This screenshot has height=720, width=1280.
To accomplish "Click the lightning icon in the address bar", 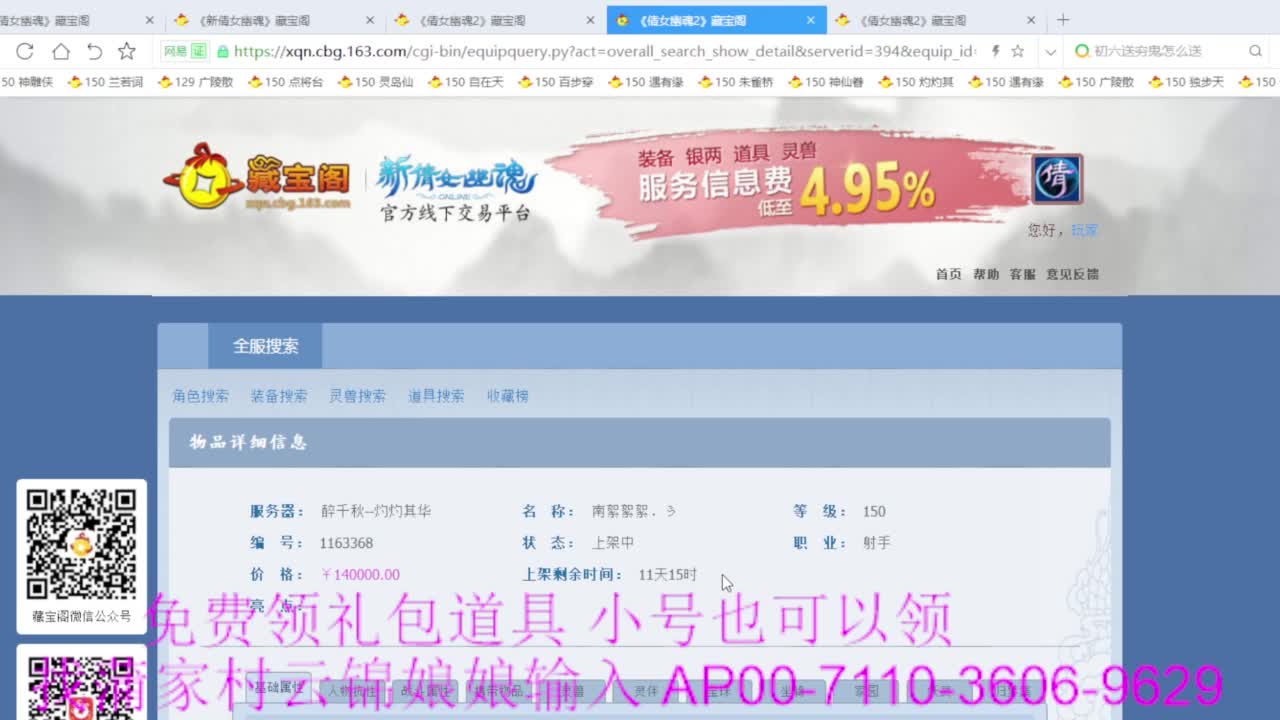I will click(995, 50).
